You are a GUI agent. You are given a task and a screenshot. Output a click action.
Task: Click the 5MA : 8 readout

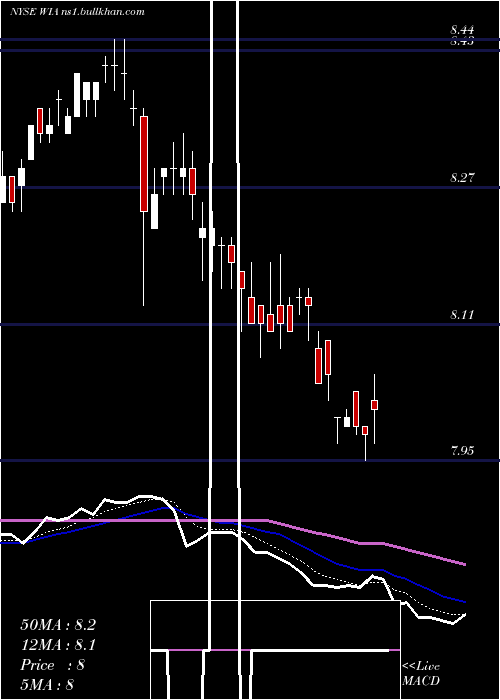47,685
